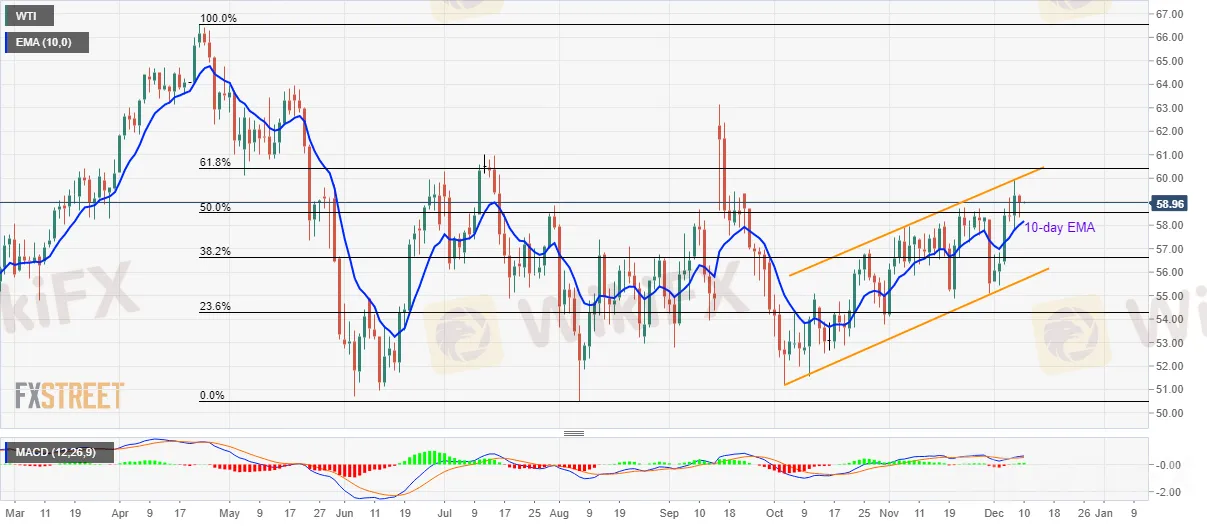Click the FXSTREET logo

coord(69,396)
